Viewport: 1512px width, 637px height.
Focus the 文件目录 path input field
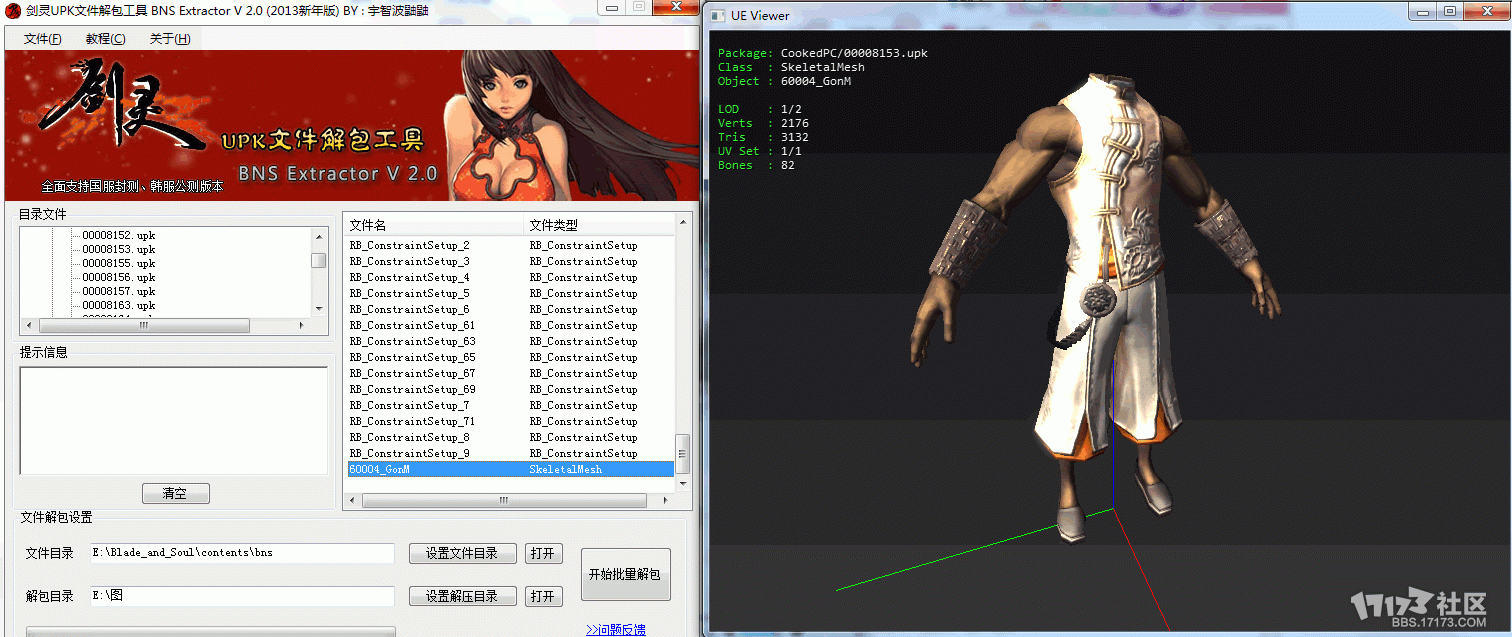coord(241,553)
